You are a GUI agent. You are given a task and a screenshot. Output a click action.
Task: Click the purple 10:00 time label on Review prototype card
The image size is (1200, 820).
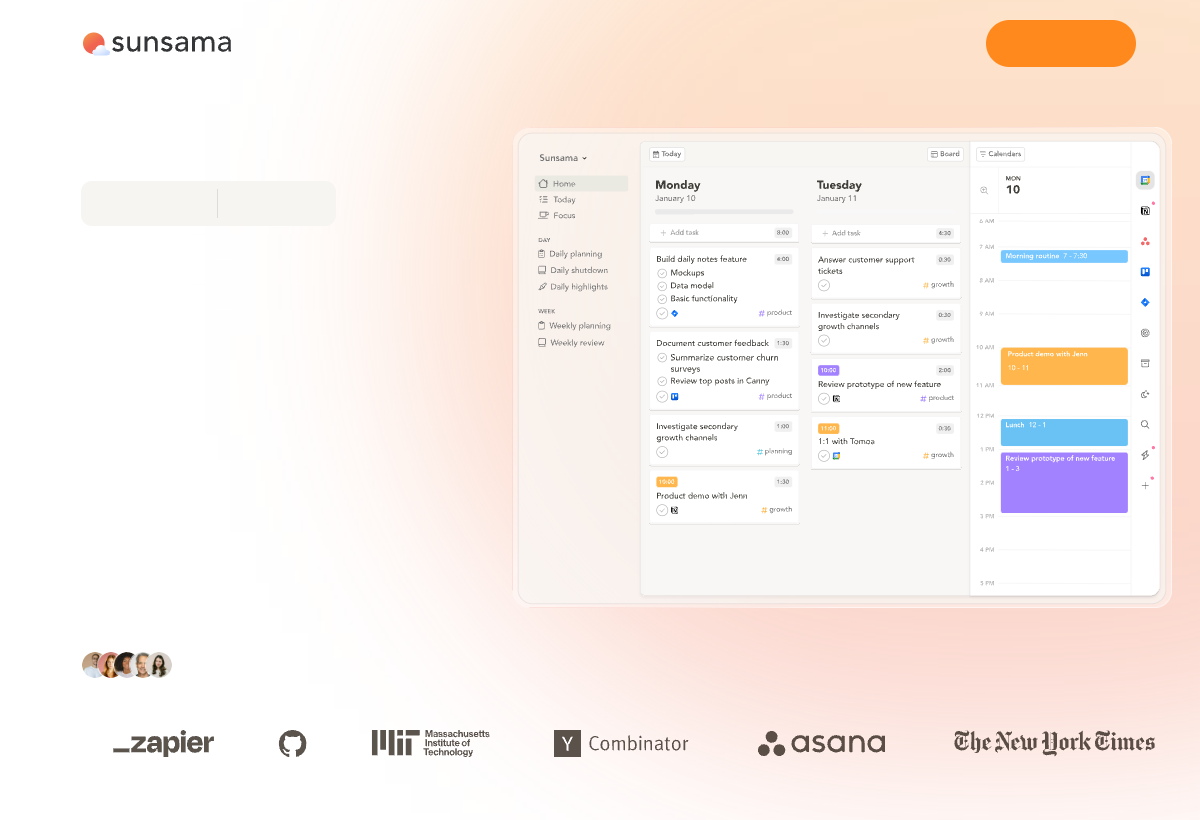(x=828, y=370)
